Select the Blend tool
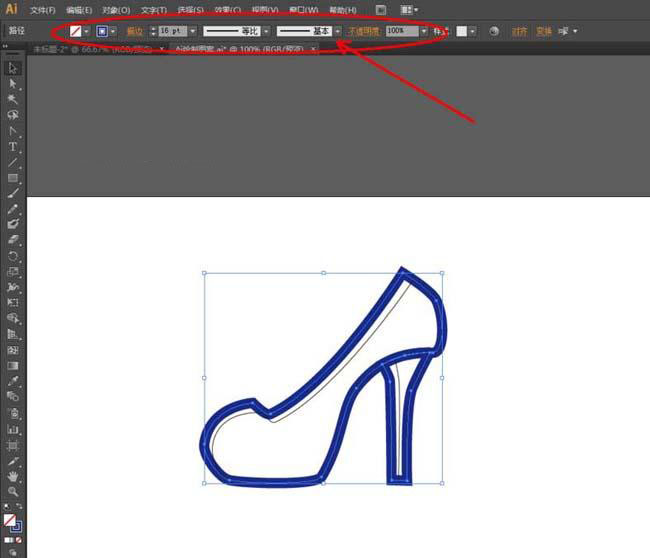The height and width of the screenshot is (558, 650). point(12,397)
